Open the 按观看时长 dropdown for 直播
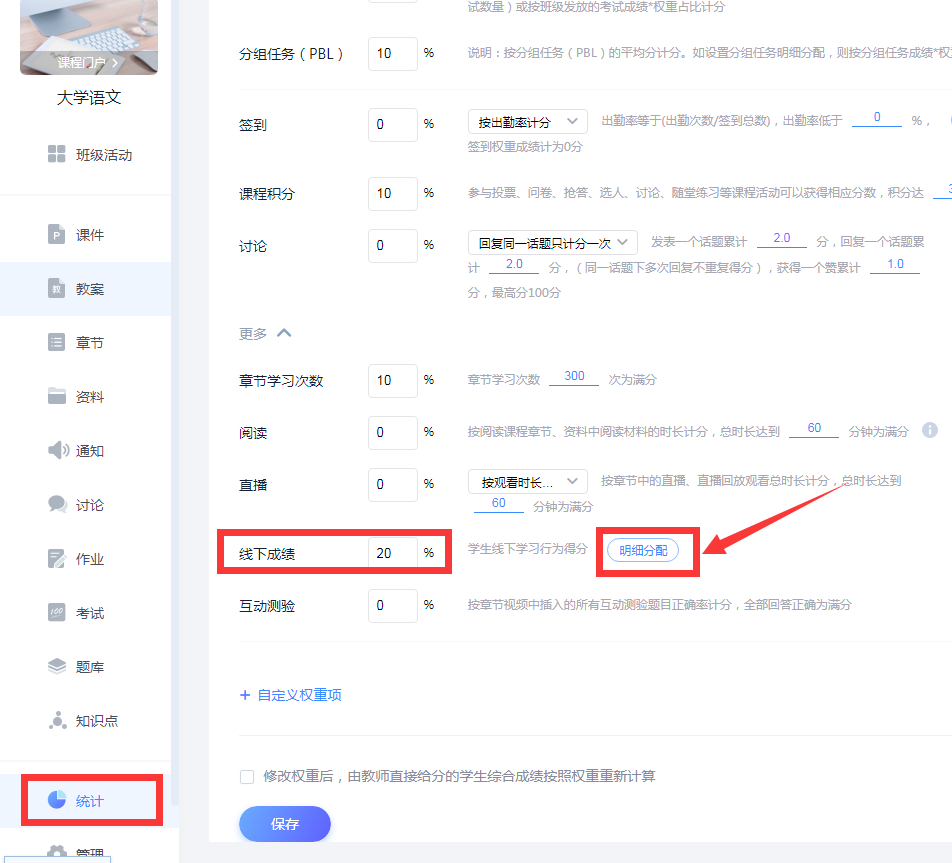Viewport: 952px width, 863px height. [527, 482]
